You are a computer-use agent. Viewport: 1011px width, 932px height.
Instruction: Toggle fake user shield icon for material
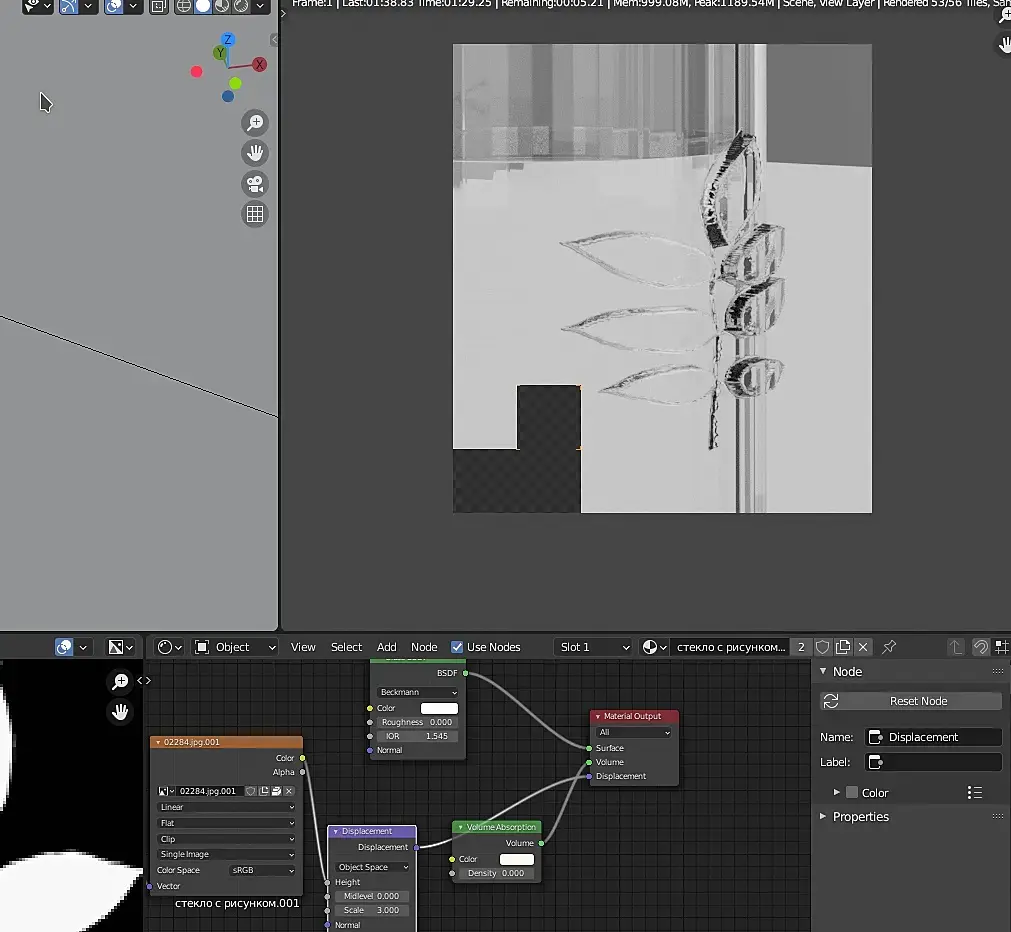click(x=823, y=647)
